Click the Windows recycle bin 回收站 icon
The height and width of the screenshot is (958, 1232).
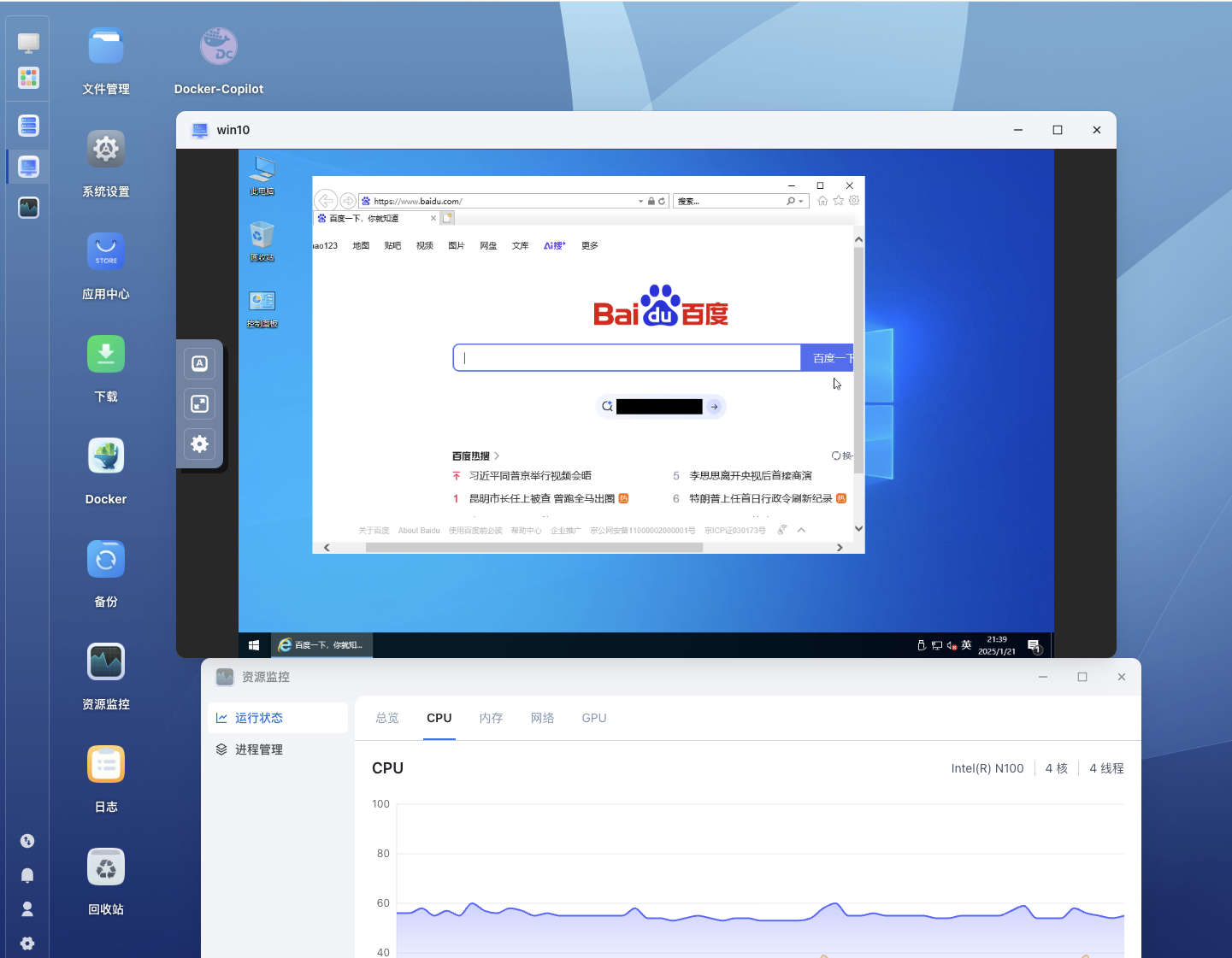click(262, 242)
